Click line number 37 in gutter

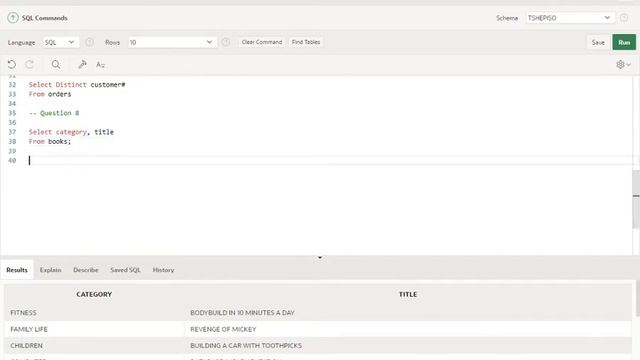(12, 132)
